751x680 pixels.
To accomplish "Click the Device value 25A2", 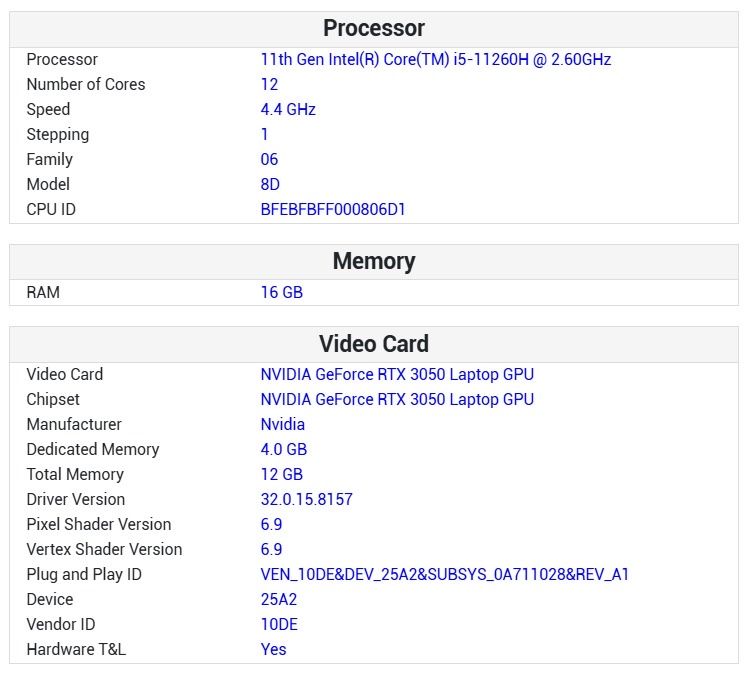I will [279, 600].
